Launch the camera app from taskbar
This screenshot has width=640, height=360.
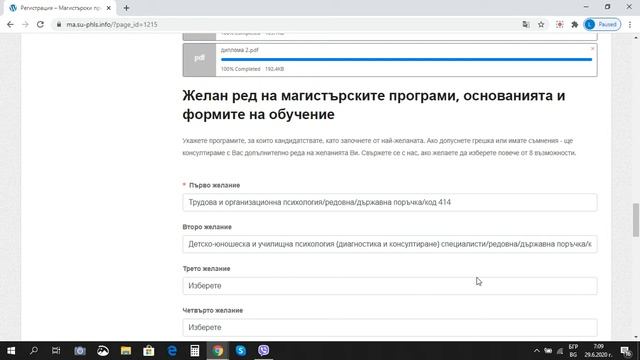pyautogui.click(x=80, y=351)
